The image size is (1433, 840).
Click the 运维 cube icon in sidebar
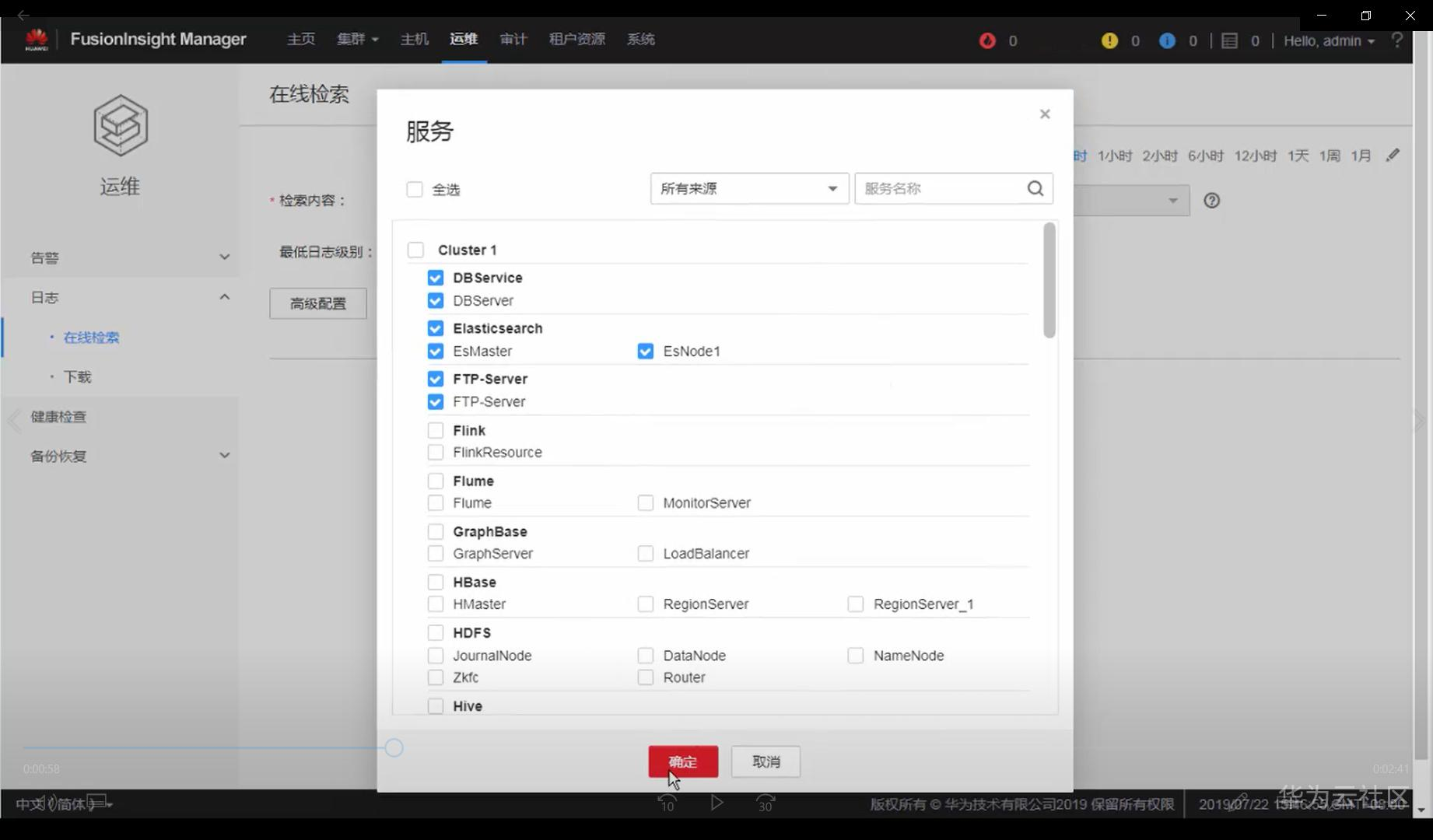click(x=121, y=125)
